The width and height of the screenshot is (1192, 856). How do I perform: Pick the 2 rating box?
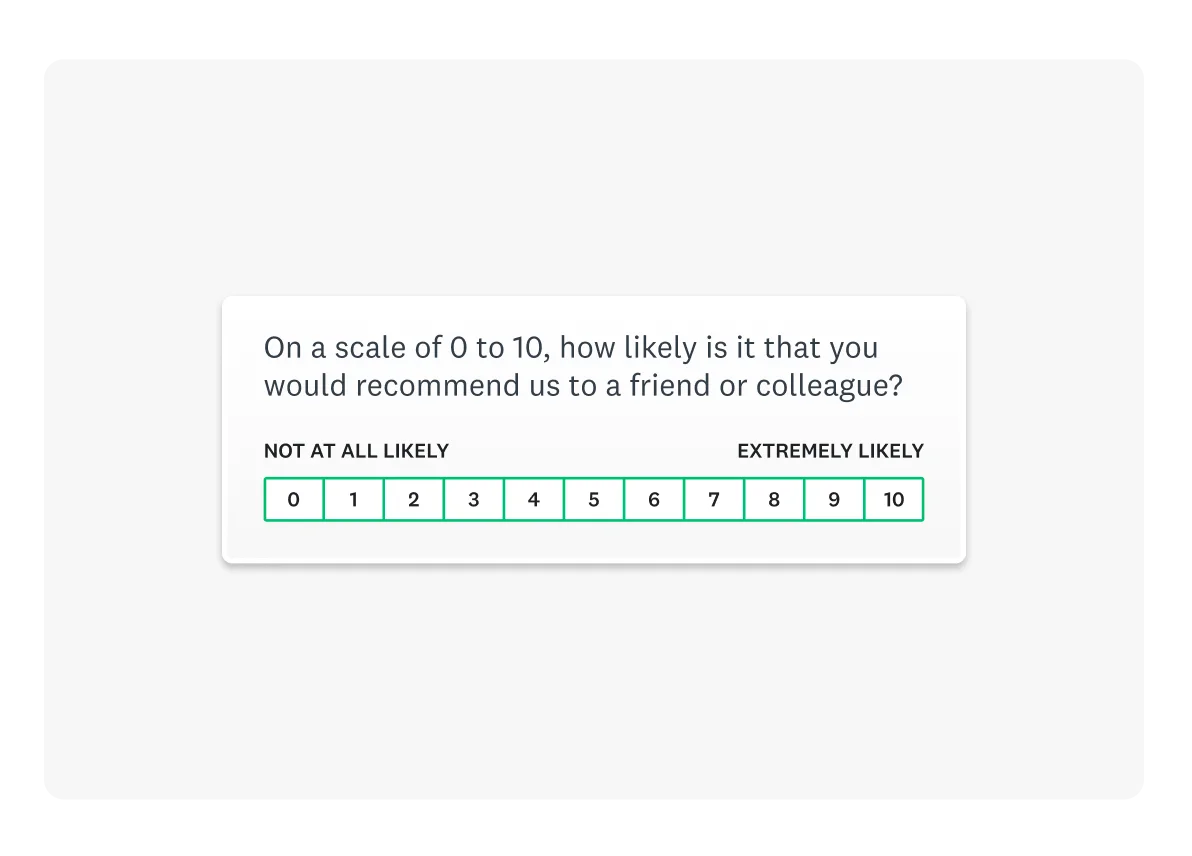click(414, 499)
